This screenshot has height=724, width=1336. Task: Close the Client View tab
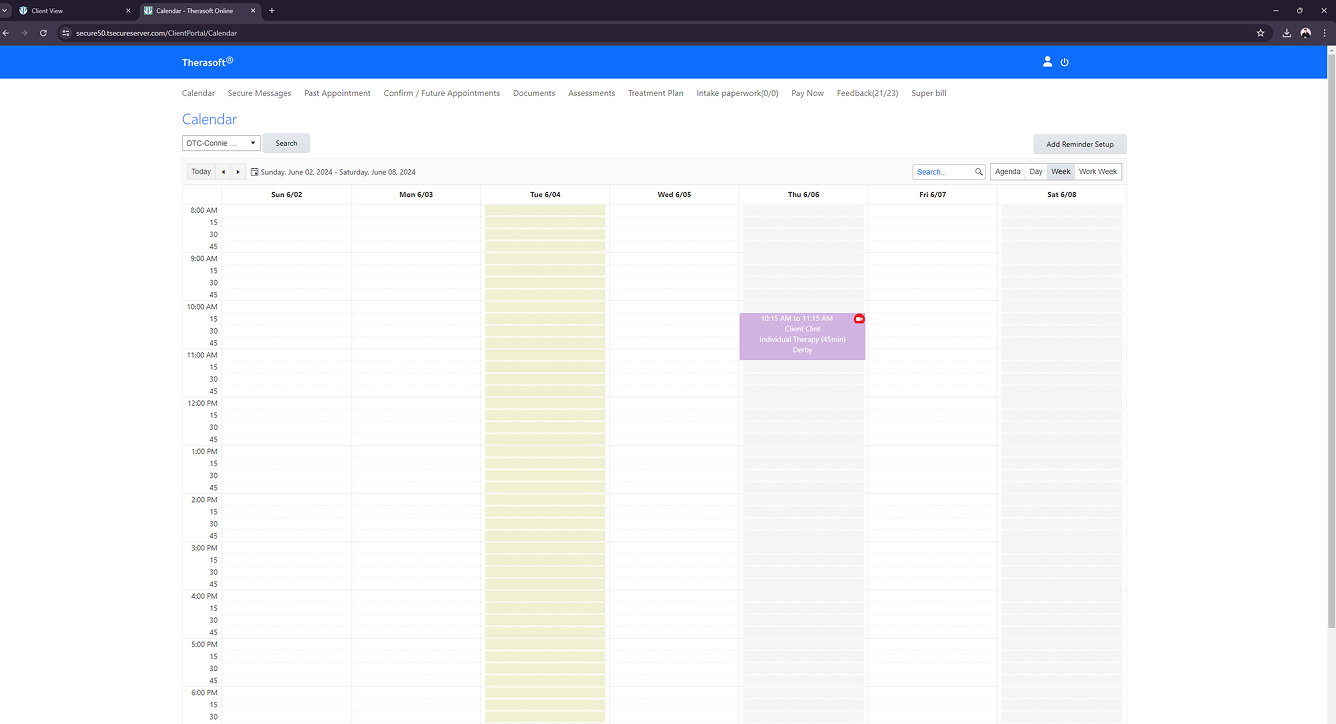click(128, 11)
